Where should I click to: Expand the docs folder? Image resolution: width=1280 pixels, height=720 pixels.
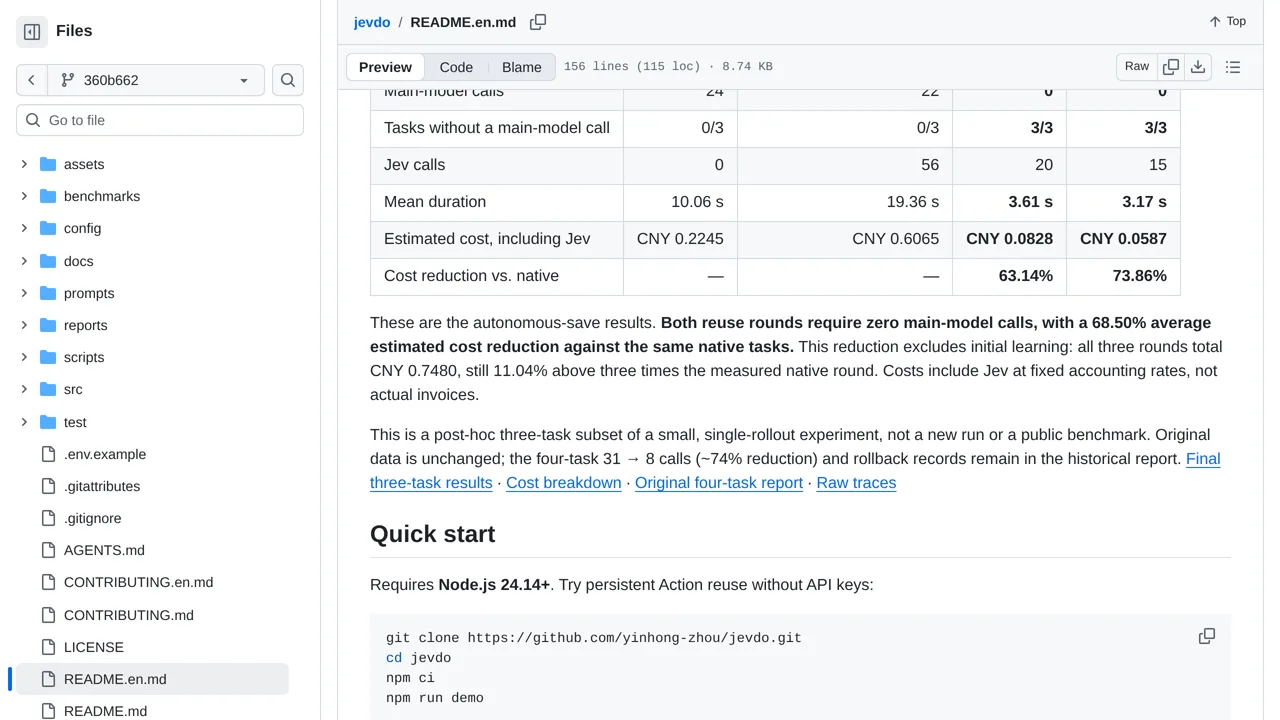[x=24, y=261]
